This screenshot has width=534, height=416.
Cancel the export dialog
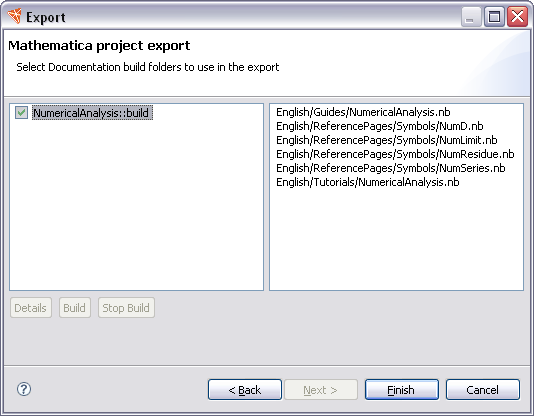point(483,390)
